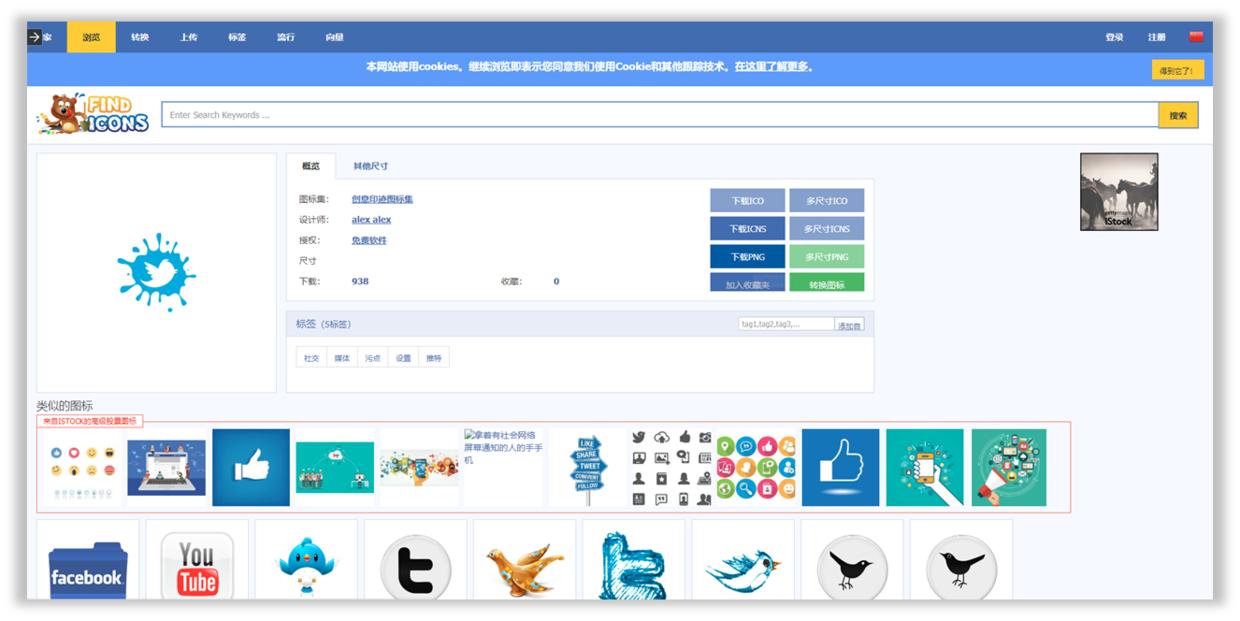The image size is (1240, 621).
Task: Click the 多尺寸PNG button
Action: tap(827, 257)
